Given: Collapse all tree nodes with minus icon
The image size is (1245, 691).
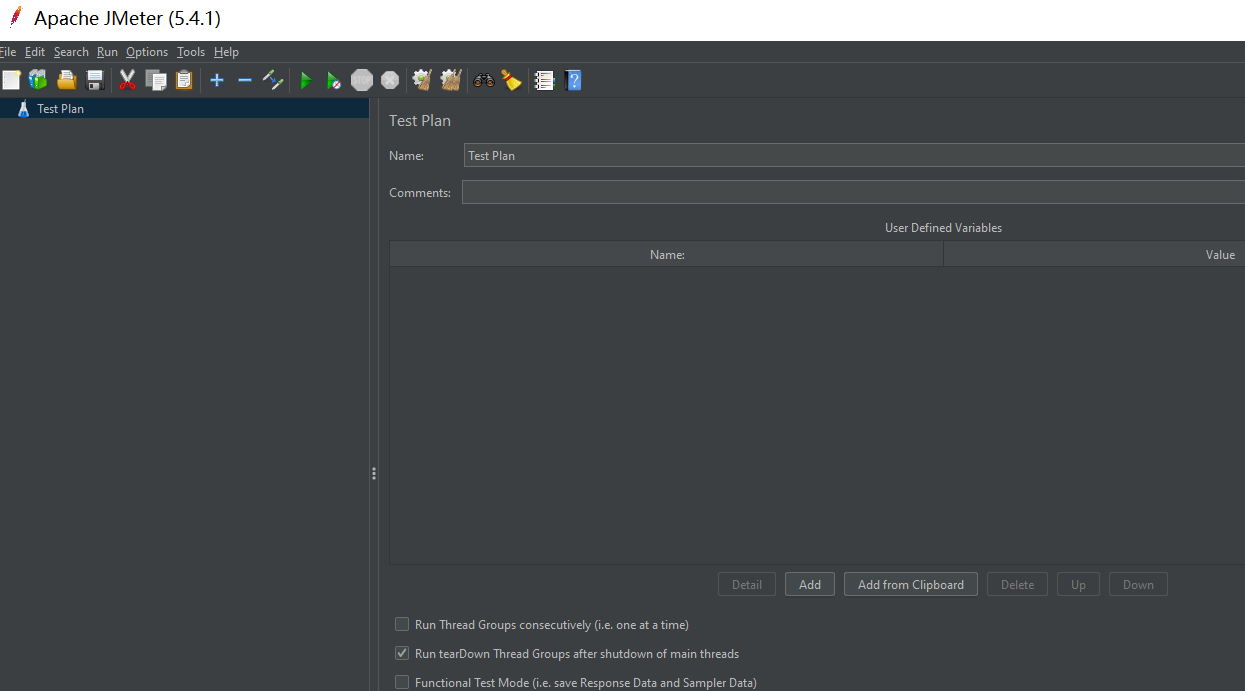Looking at the screenshot, I should [x=245, y=80].
